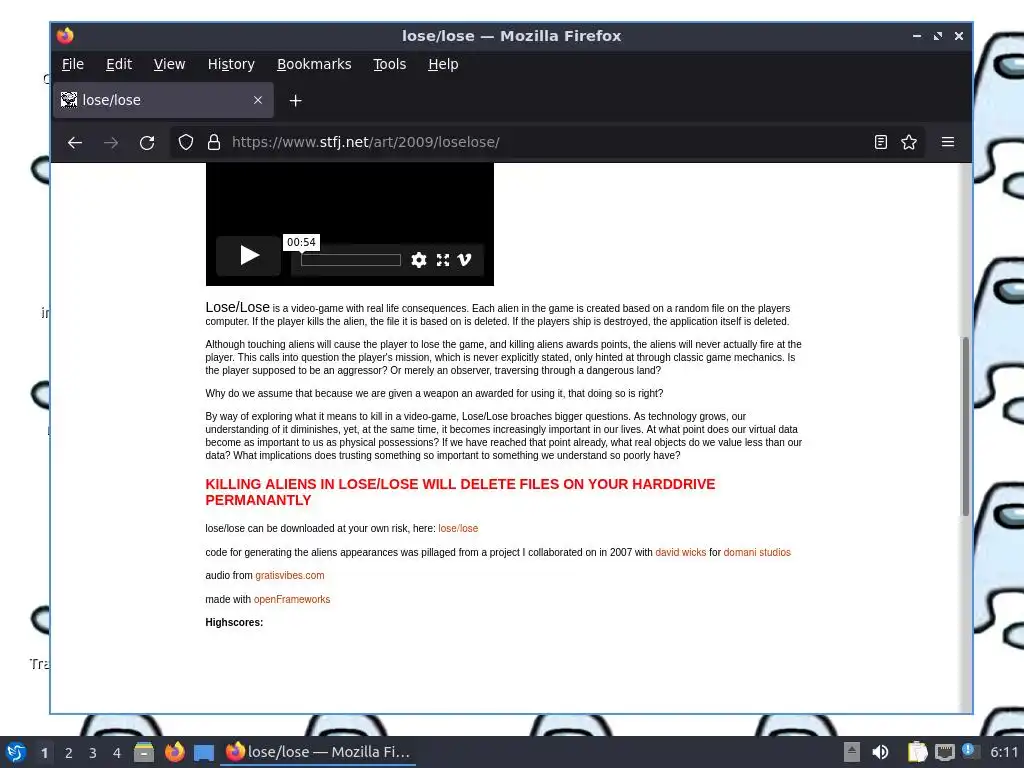Launch Firefox from the taskbar quicklaunch

pyautogui.click(x=174, y=752)
